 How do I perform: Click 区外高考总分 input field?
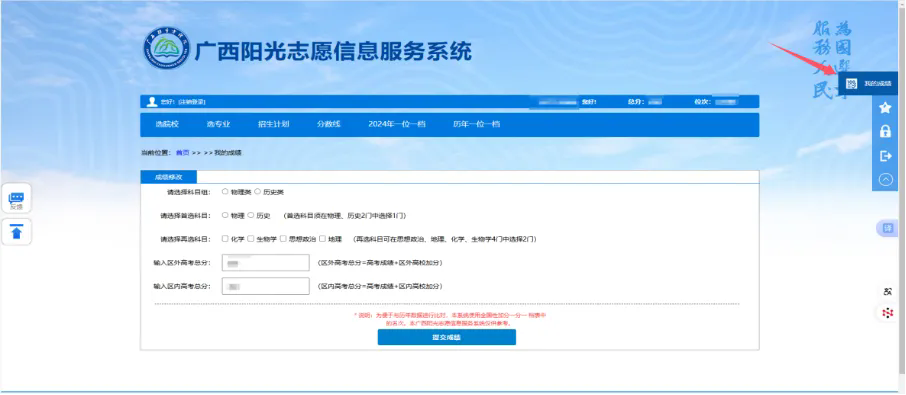click(266, 263)
